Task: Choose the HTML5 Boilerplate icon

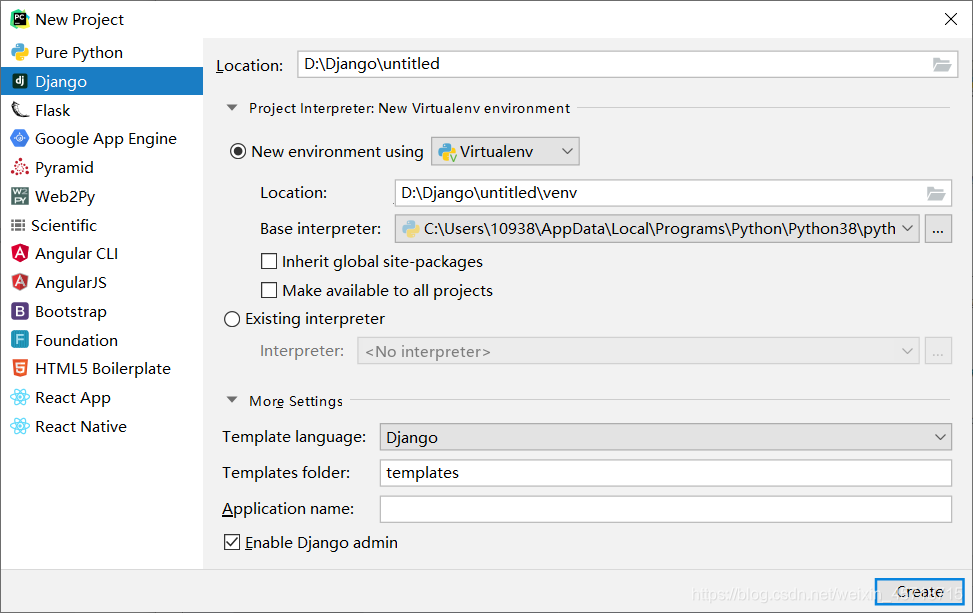Action: coord(19,369)
